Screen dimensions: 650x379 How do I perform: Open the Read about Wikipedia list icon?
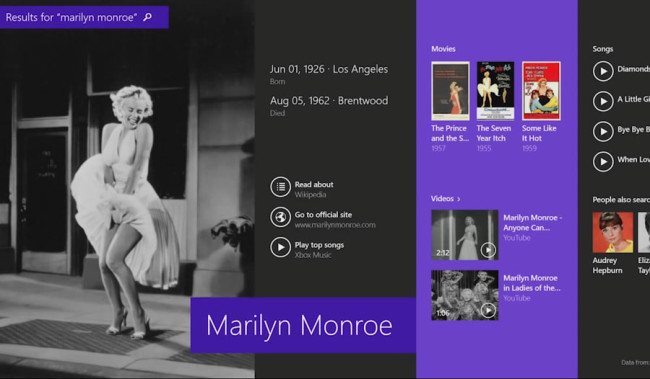tap(281, 187)
